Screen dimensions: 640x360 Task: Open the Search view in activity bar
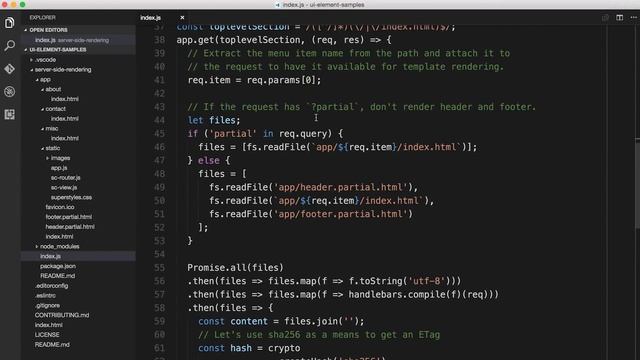pos(9,45)
